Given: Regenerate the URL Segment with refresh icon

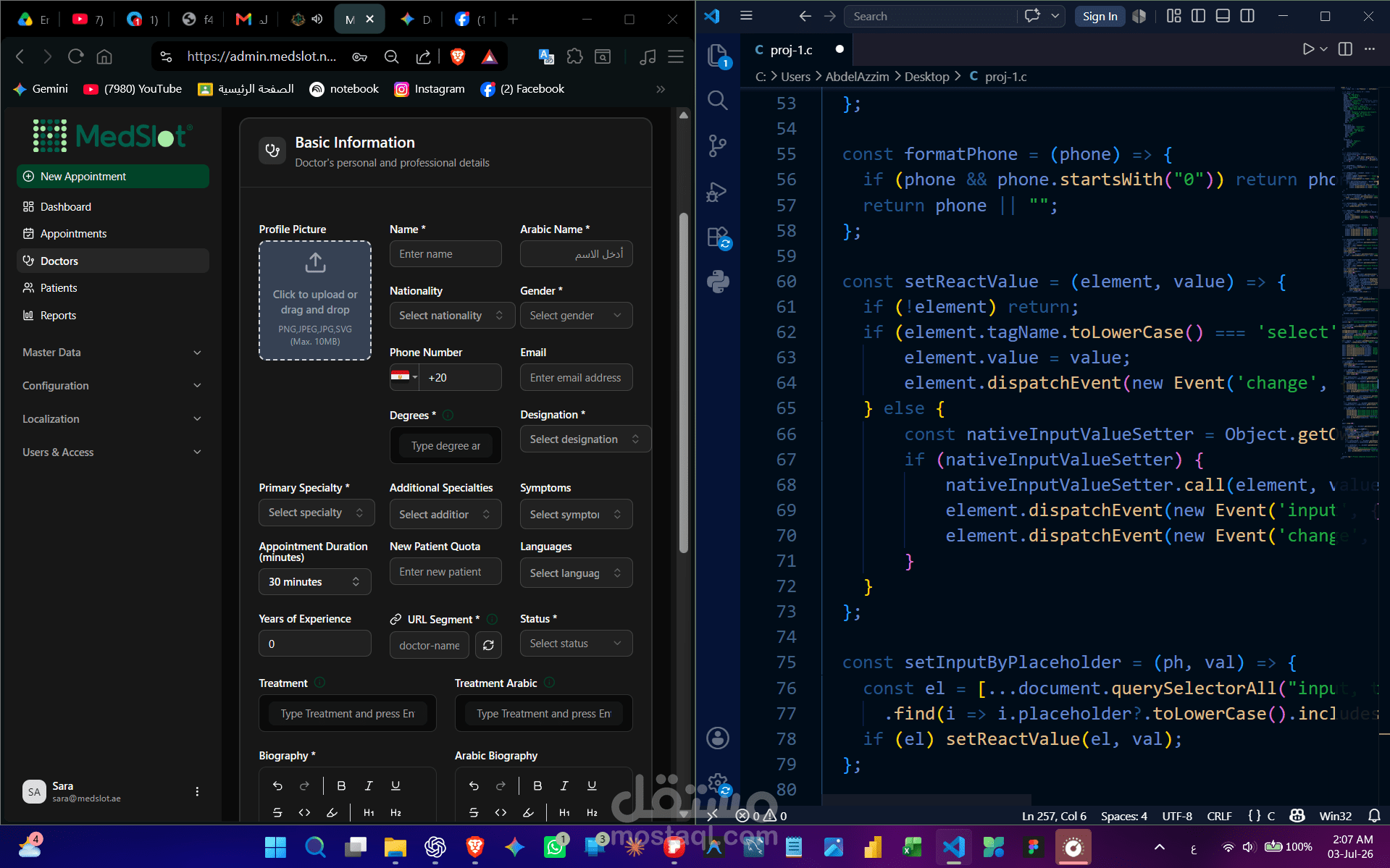Looking at the screenshot, I should 488,645.
